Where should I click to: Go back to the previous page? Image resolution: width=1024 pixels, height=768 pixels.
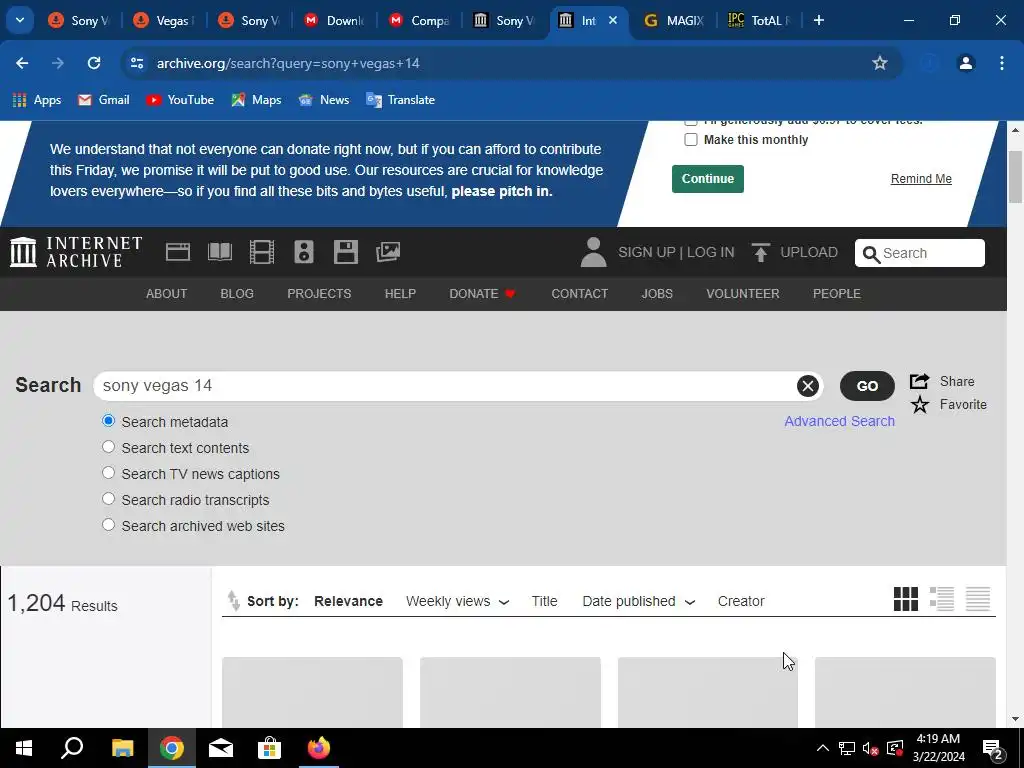pyautogui.click(x=22, y=63)
